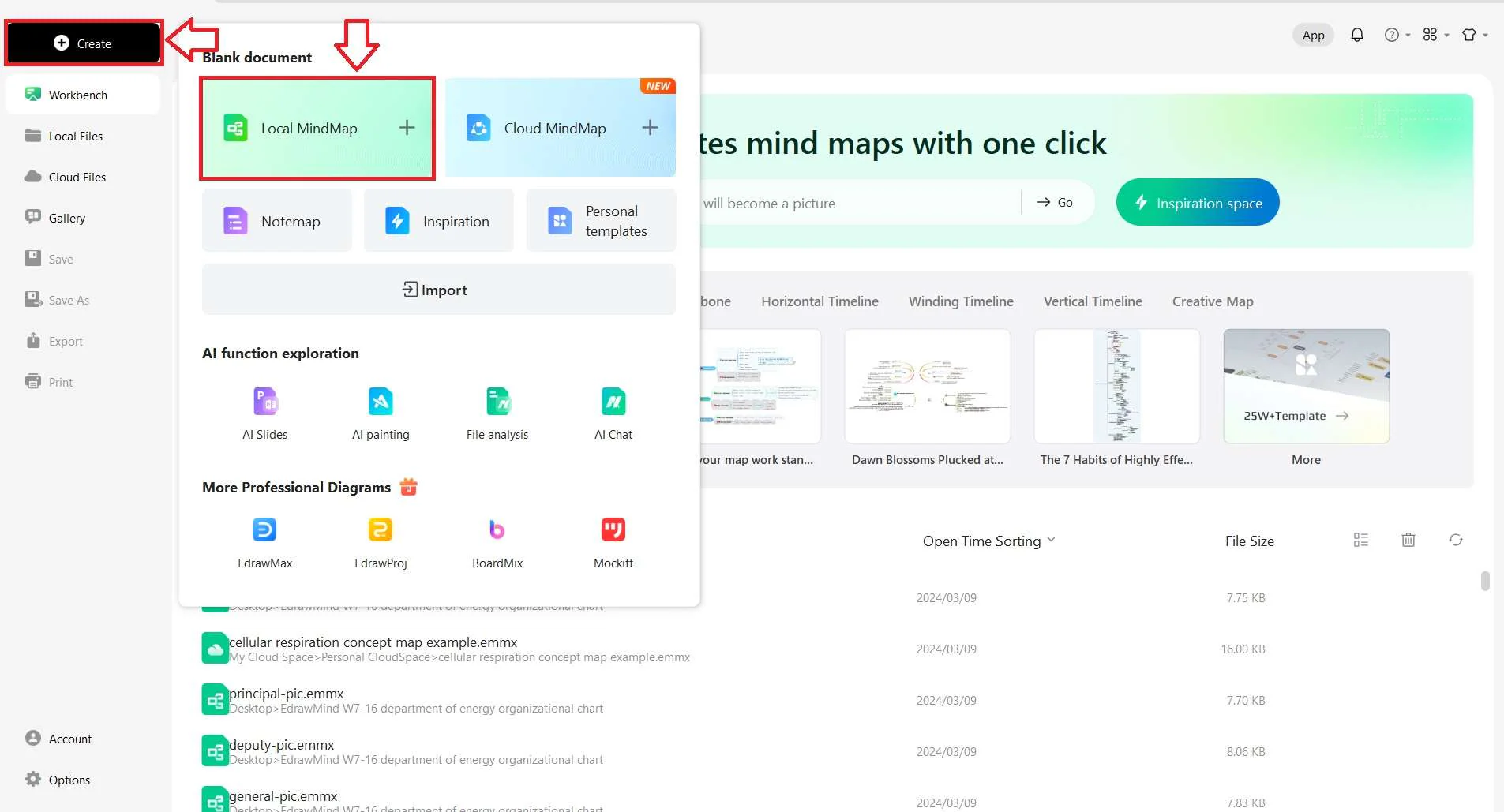Image resolution: width=1504 pixels, height=812 pixels.
Task: Open EdrawMax diagram app
Action: tap(265, 543)
